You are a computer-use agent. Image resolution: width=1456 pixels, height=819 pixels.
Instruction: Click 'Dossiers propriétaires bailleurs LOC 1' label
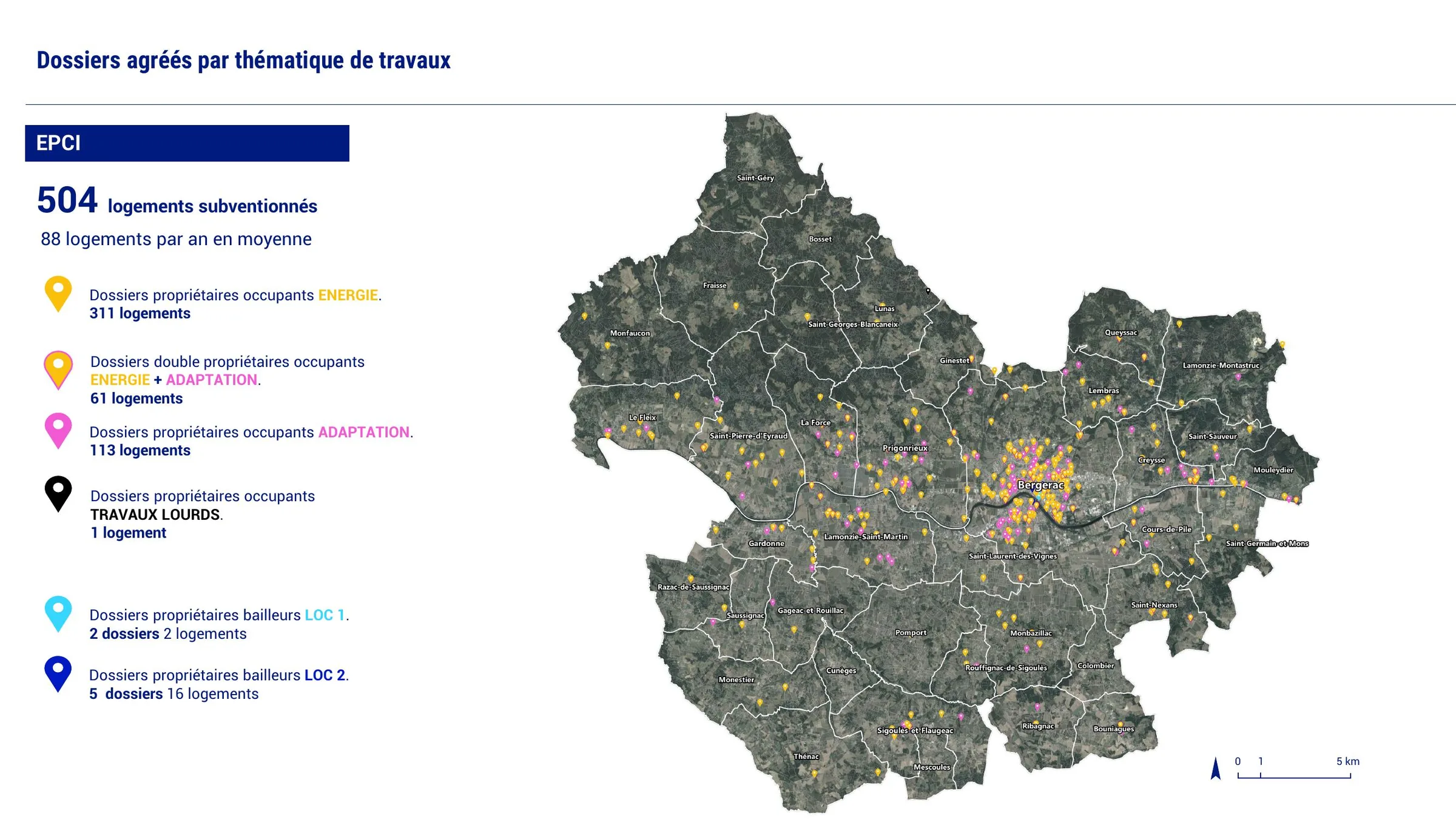click(x=219, y=615)
